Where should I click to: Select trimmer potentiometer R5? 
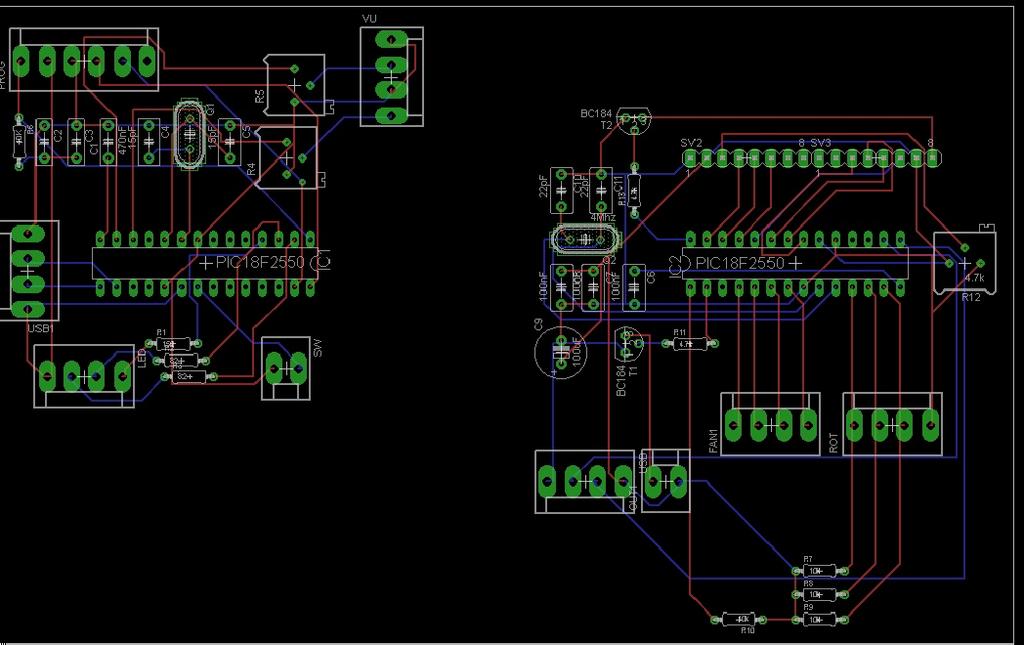tap(295, 86)
